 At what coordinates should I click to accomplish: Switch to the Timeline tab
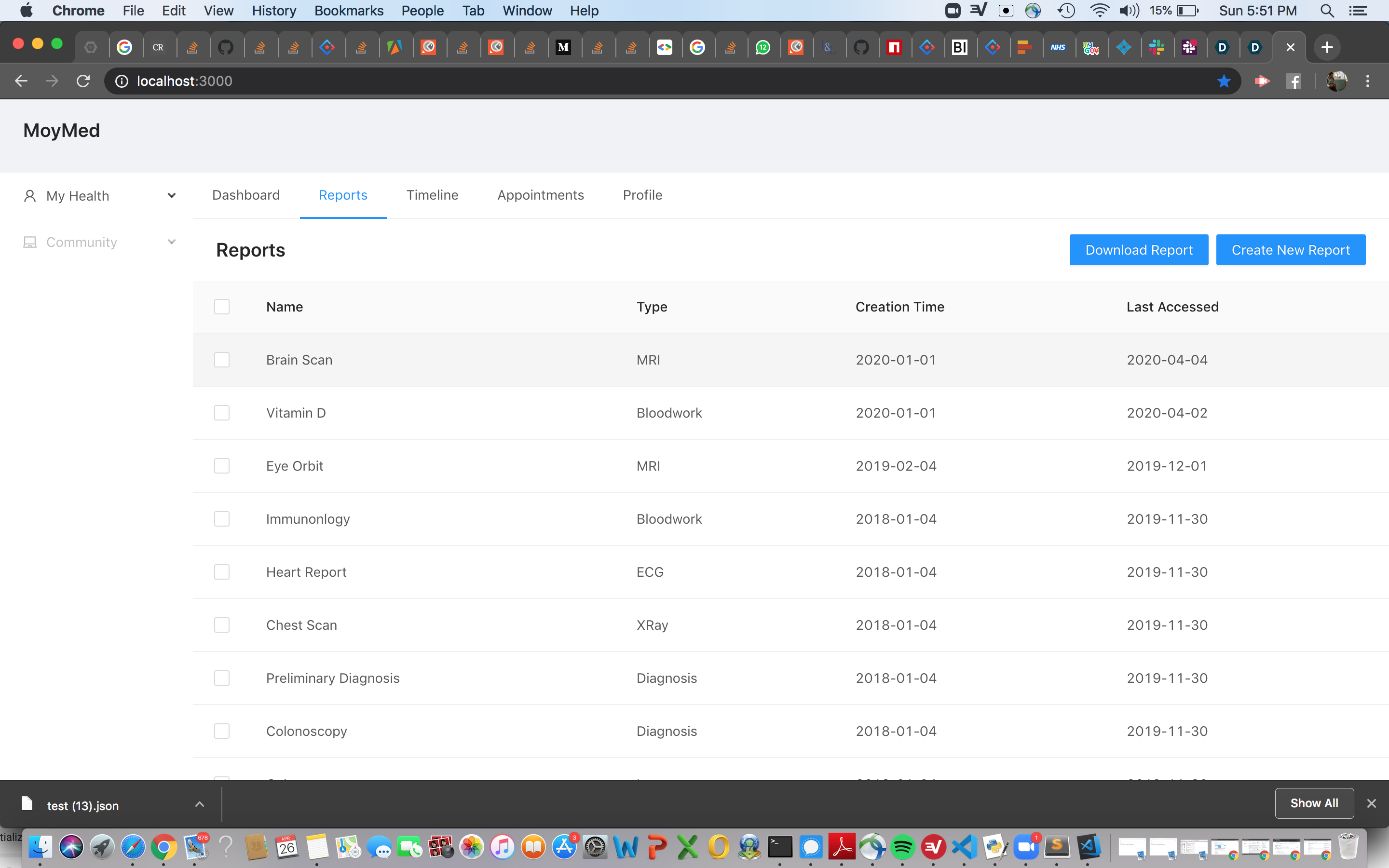coord(432,195)
